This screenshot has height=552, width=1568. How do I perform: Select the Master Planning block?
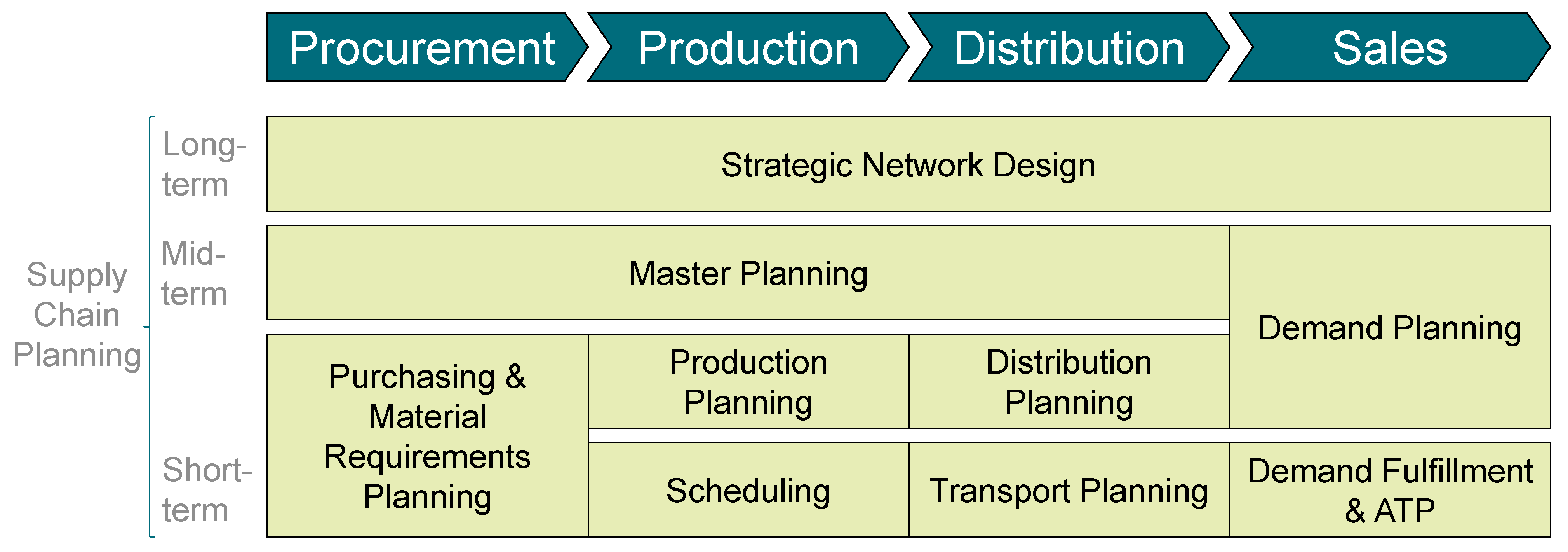coord(747,273)
